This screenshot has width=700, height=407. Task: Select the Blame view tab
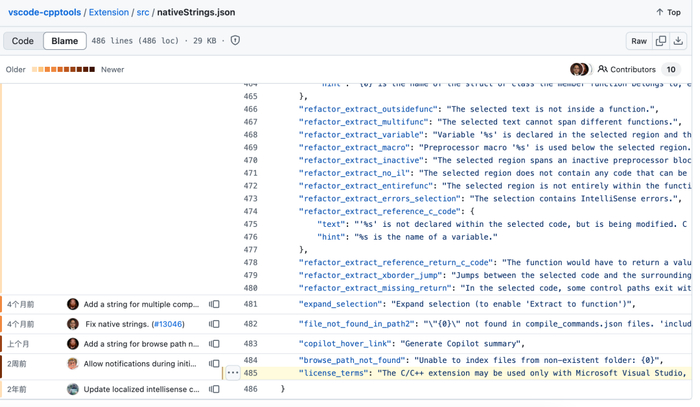[x=64, y=41]
